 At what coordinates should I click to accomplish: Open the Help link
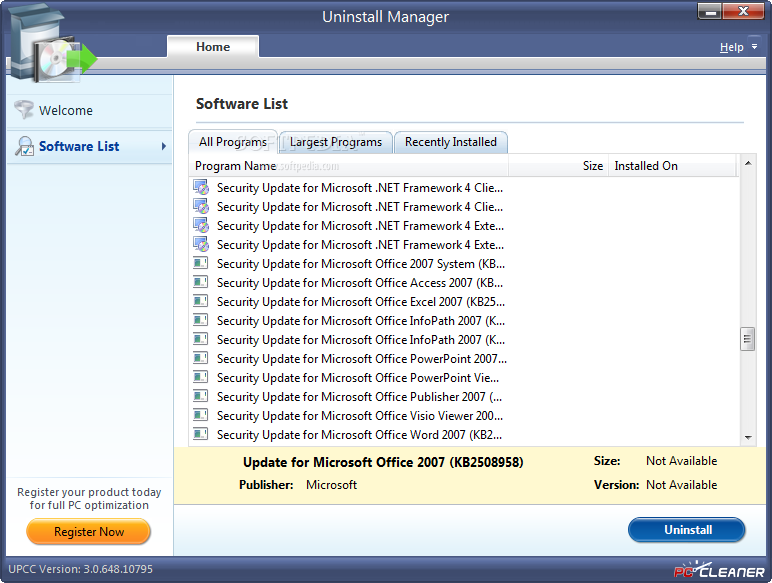click(x=731, y=47)
